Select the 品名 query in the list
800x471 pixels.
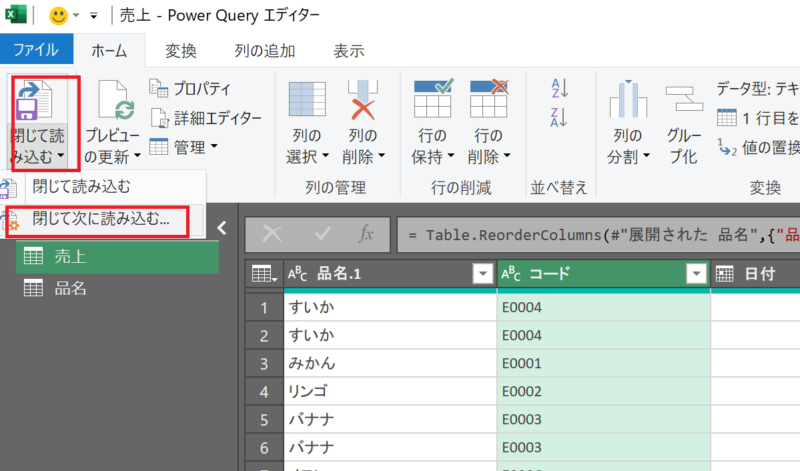click(70, 288)
